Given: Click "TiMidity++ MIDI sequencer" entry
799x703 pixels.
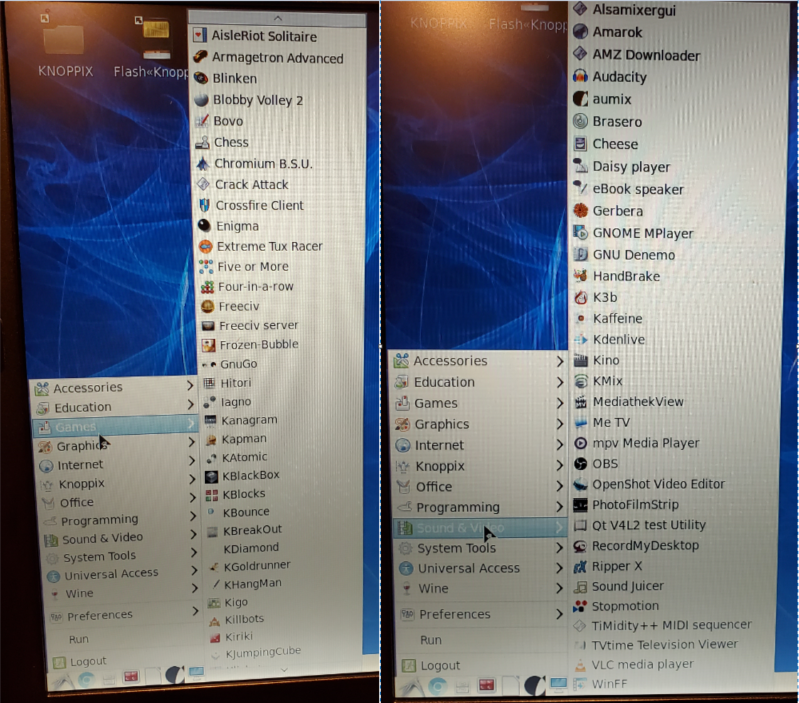Looking at the screenshot, I should (672, 625).
